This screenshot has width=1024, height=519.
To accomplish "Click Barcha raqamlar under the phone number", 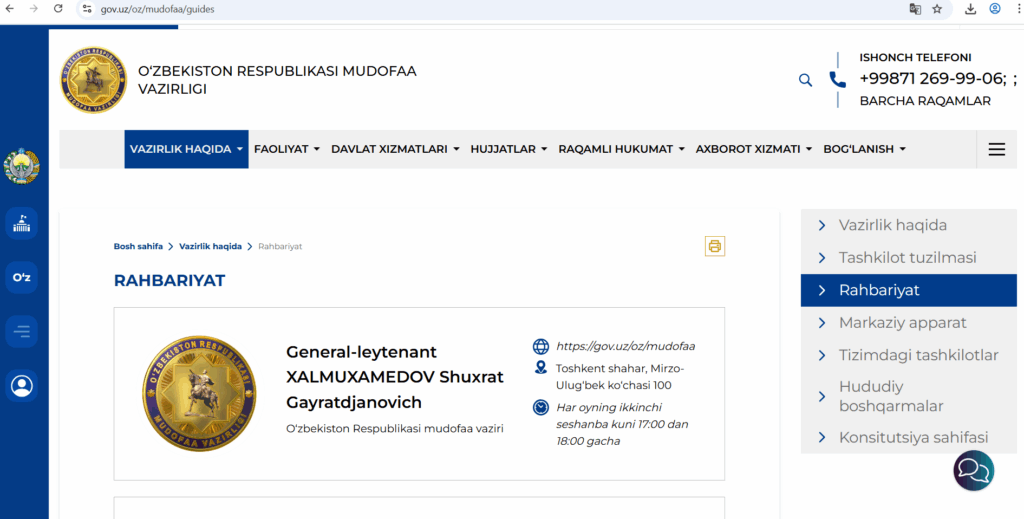I will tap(925, 101).
